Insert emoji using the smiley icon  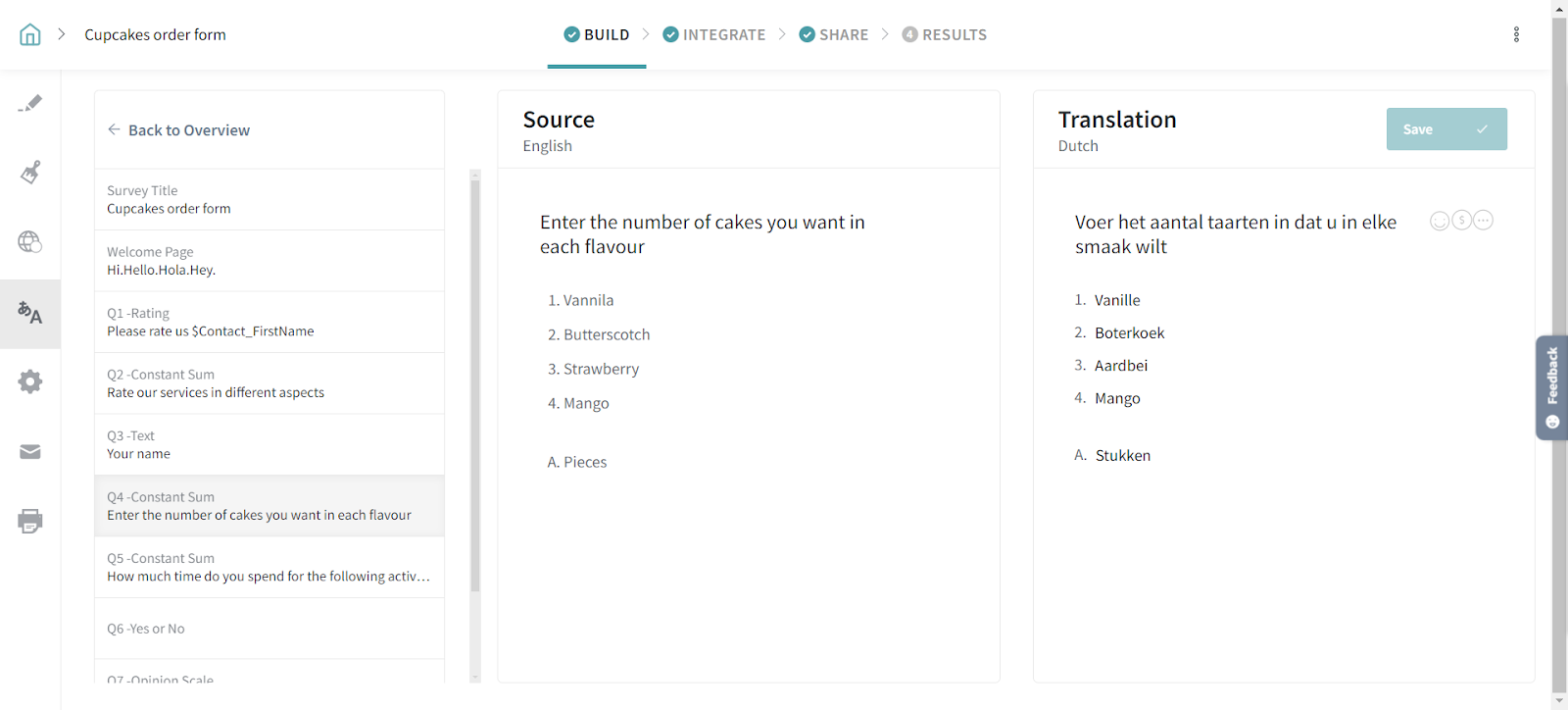click(x=1439, y=221)
